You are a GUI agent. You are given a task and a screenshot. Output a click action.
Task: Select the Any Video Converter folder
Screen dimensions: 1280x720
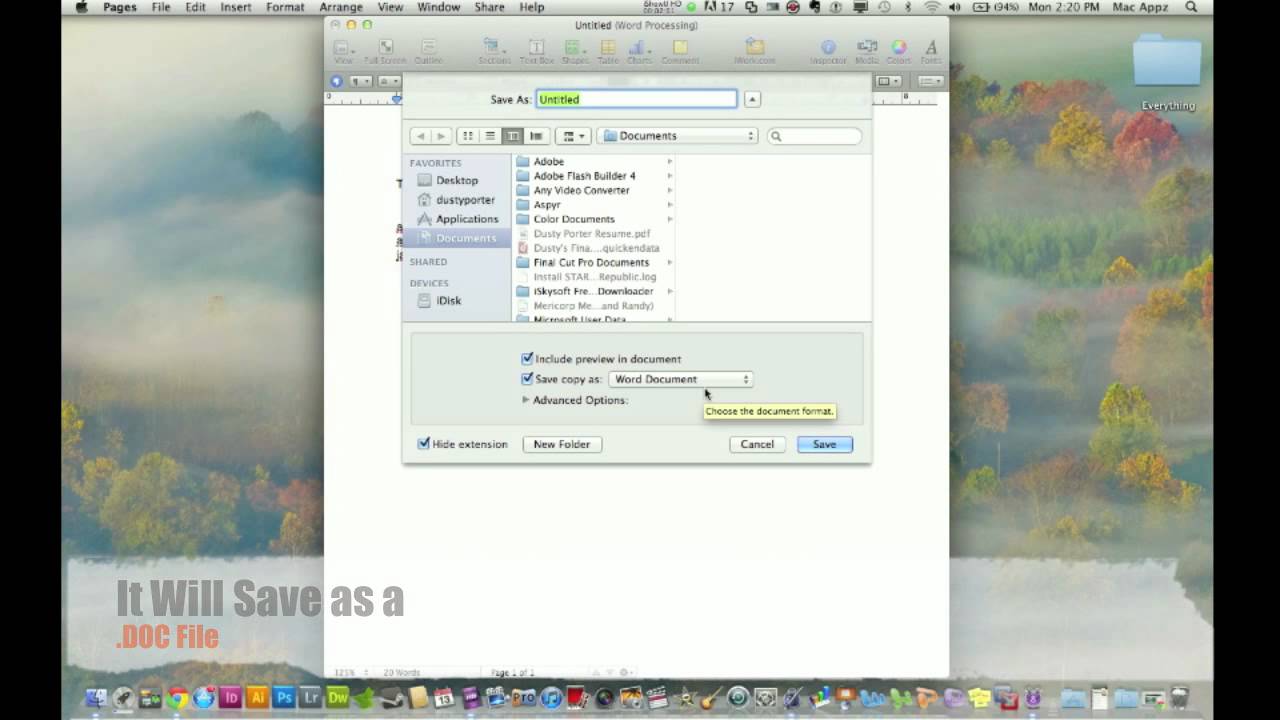[595, 190]
